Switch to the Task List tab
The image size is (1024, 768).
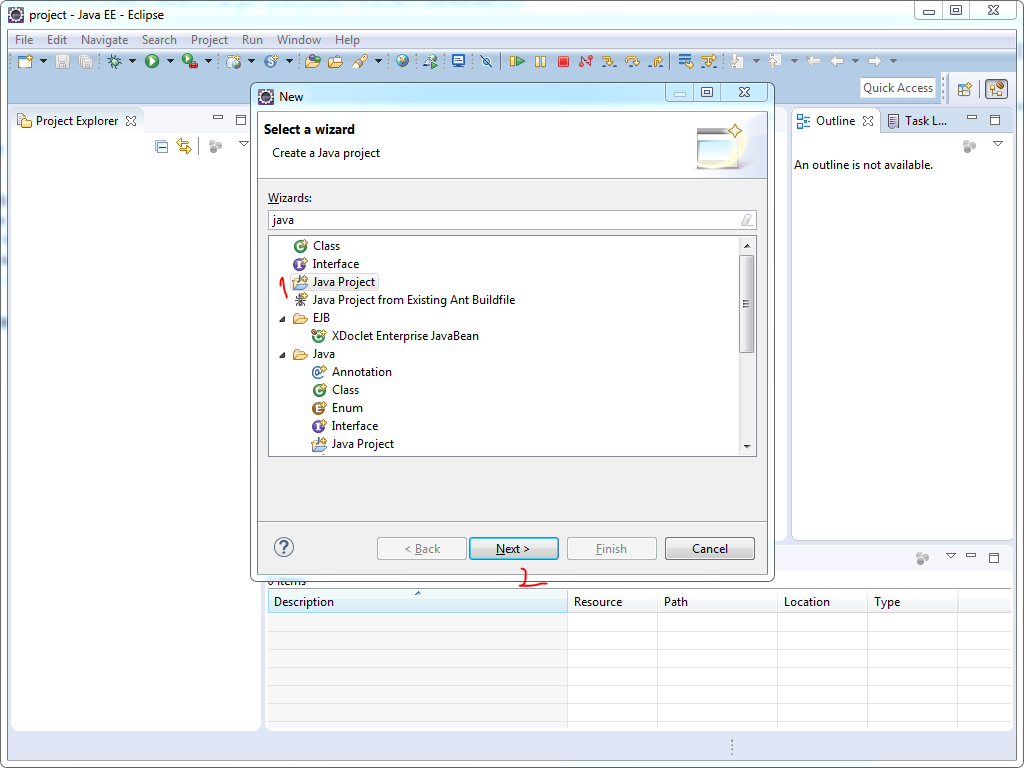pyautogui.click(x=918, y=121)
